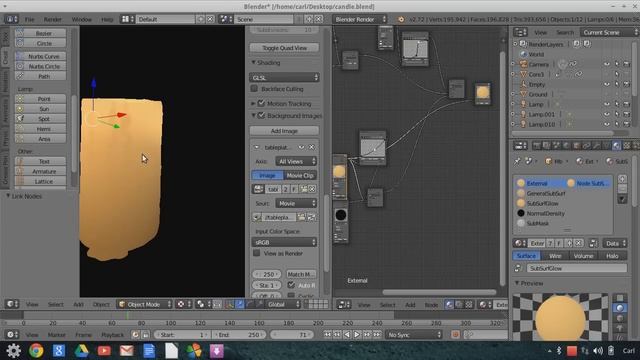Open the Window menu
640x360 pixels.
tap(82, 19)
